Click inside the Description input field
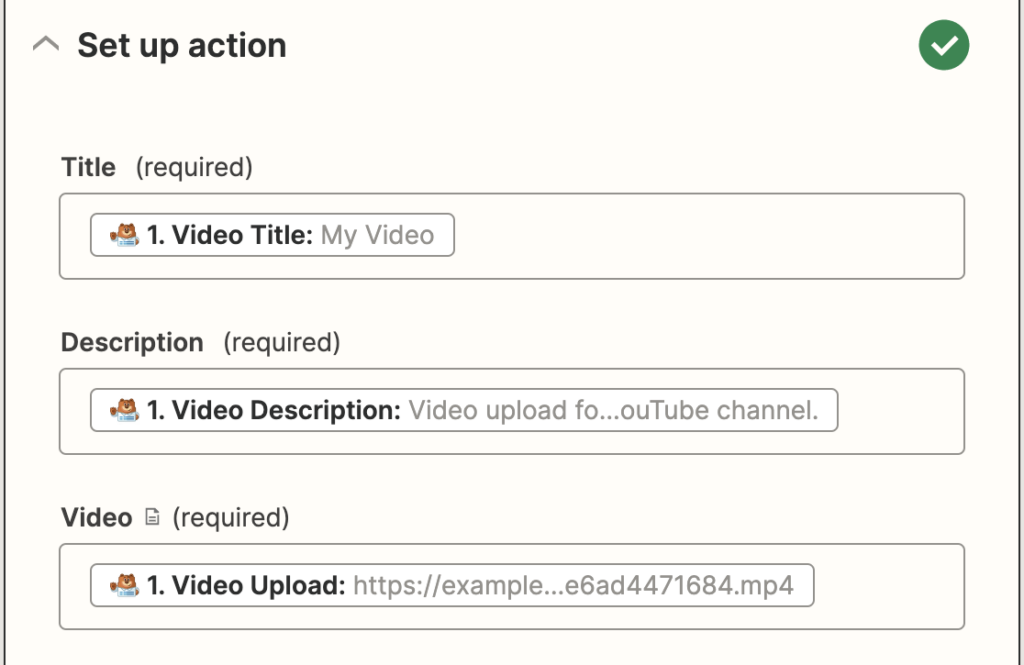 click(x=900, y=410)
